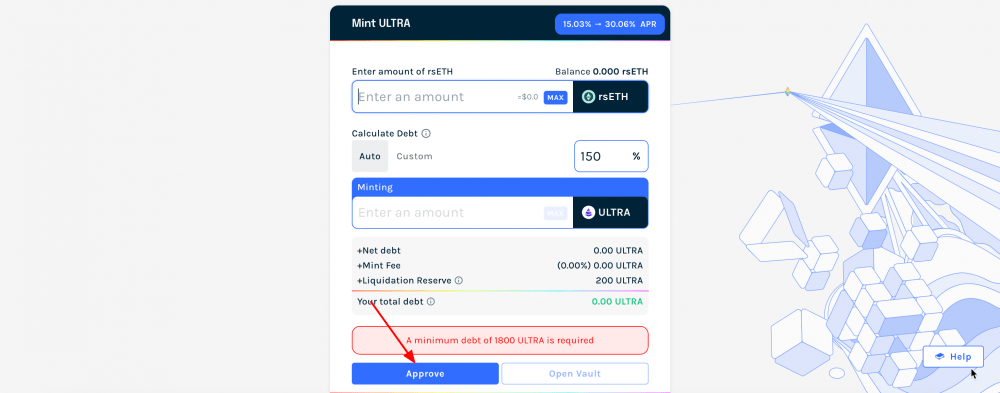Click the Approve button
Viewport: 1000px width, 393px height.
click(425, 374)
